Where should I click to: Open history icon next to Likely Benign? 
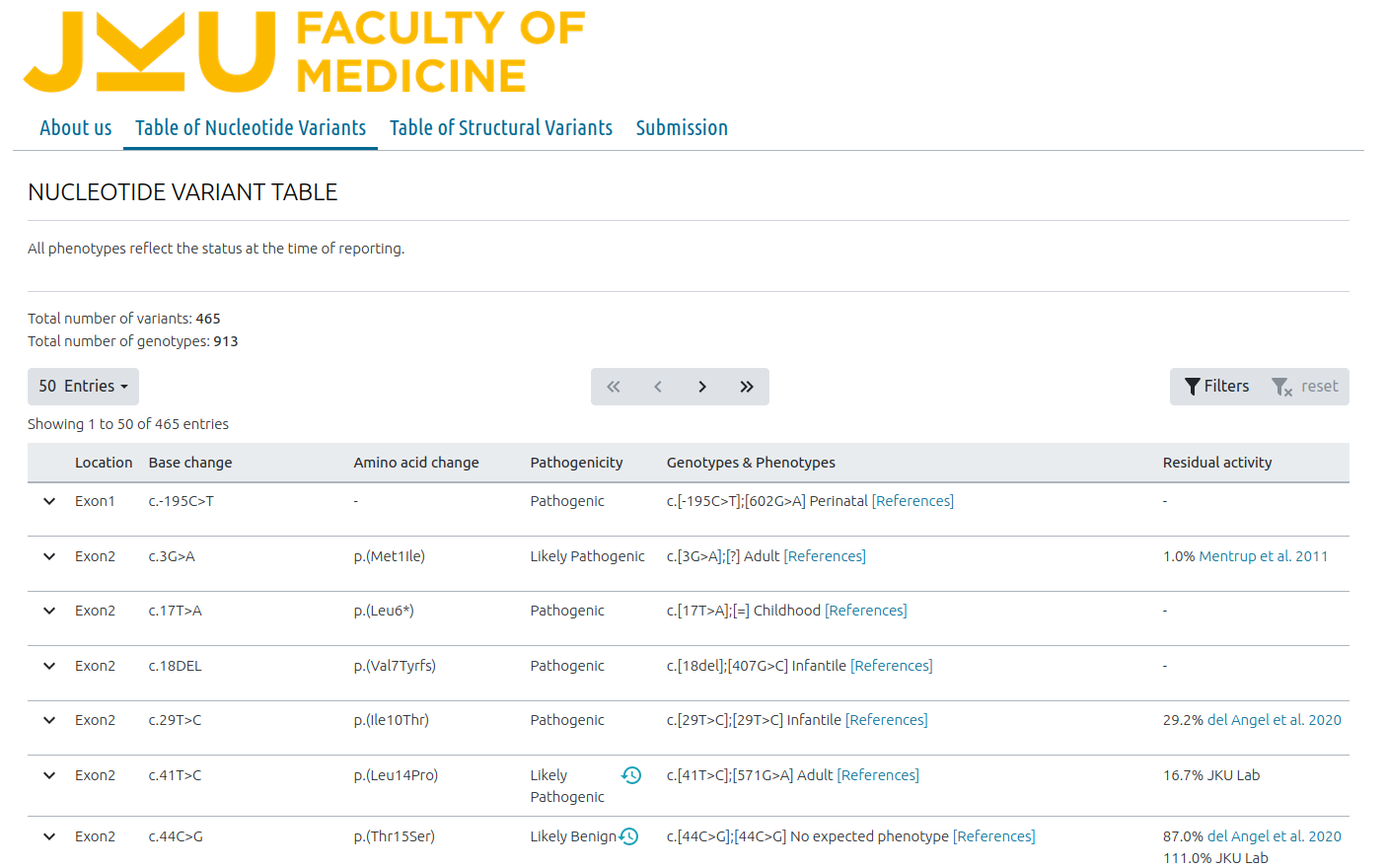click(629, 836)
